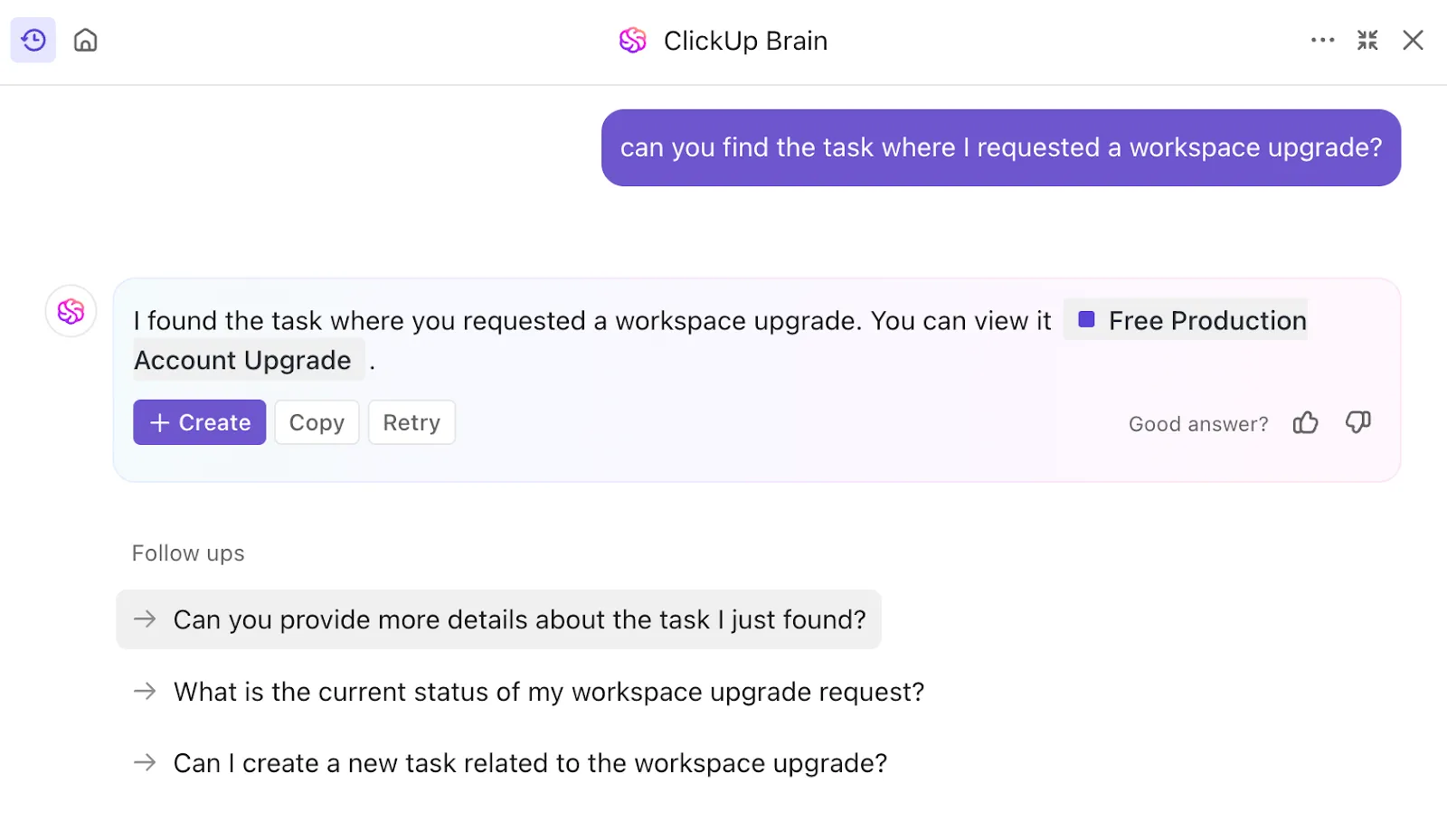Open the Free Production Account Upgrade task link

click(1186, 320)
